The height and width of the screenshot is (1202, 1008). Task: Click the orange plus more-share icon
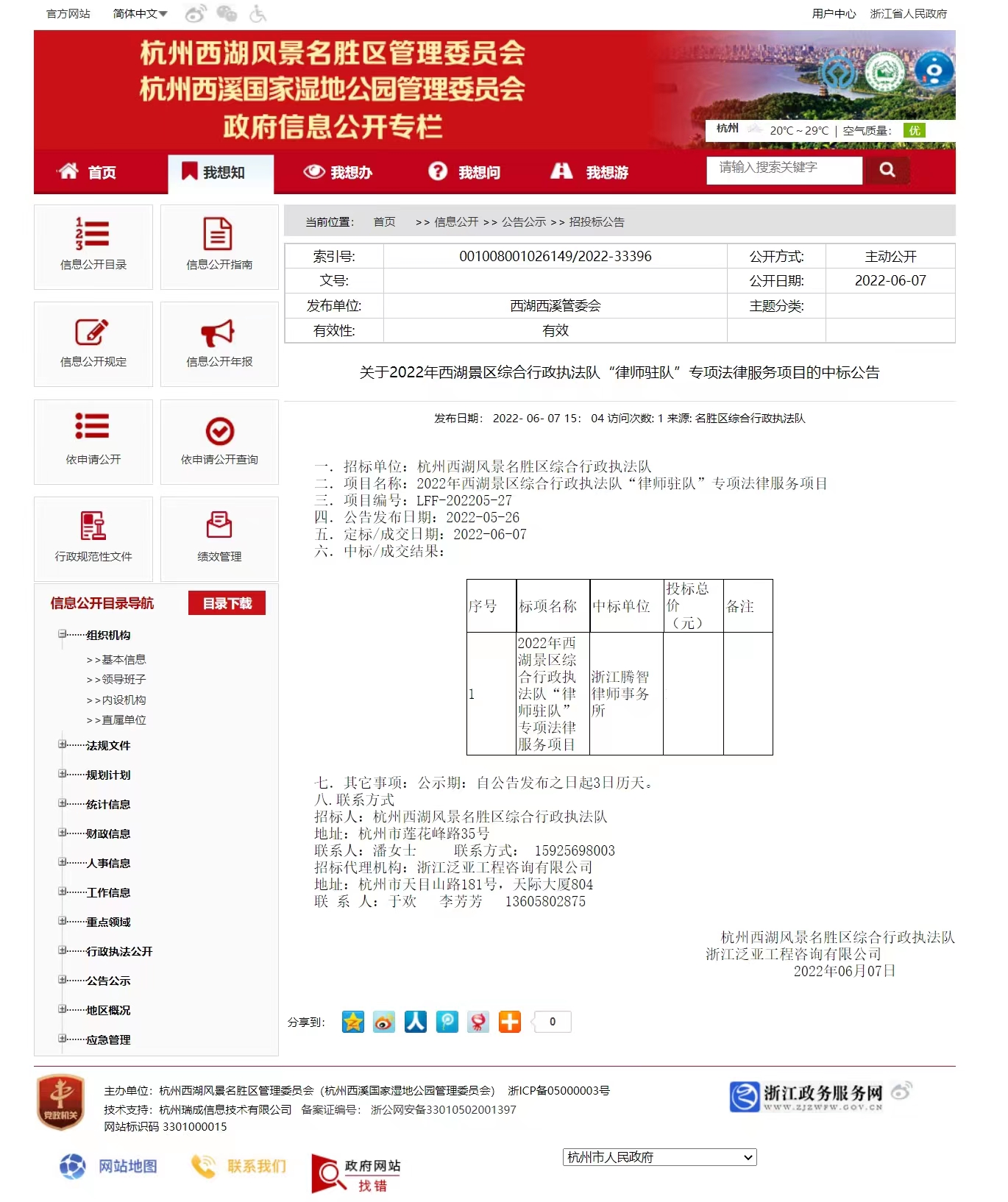(x=509, y=1022)
